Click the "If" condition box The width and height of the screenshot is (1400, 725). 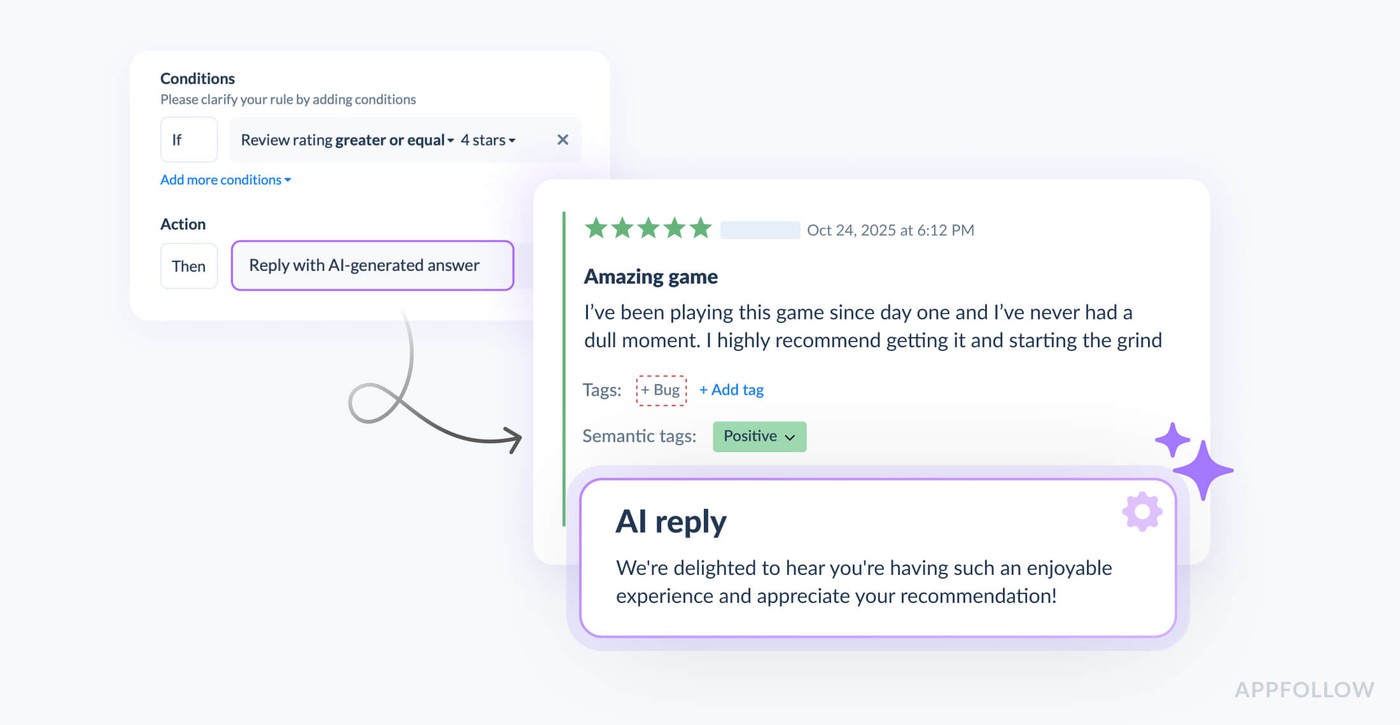point(188,140)
